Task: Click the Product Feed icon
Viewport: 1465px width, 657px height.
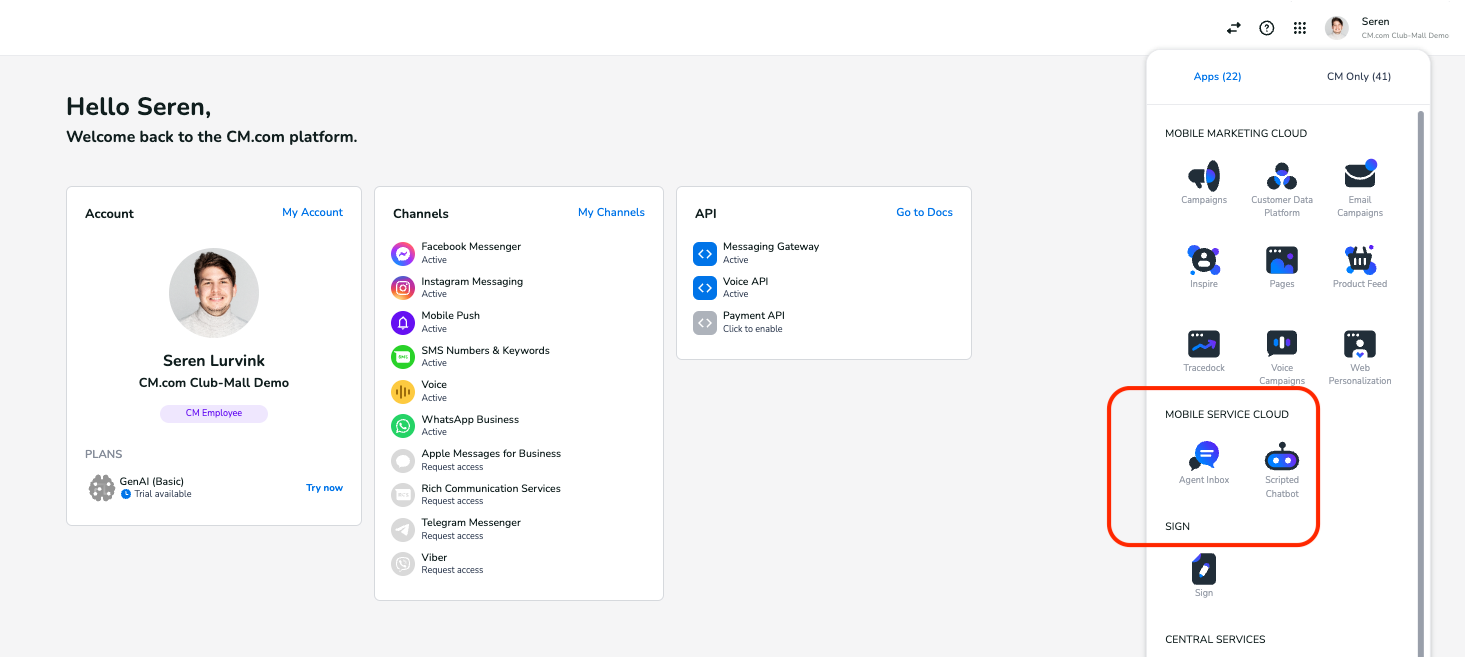Action: point(1359,261)
